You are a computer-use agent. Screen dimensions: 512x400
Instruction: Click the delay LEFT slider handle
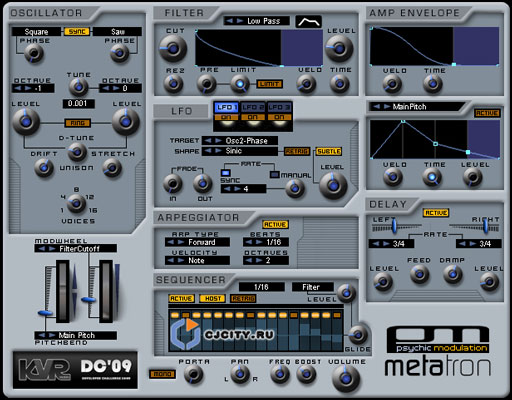tap(394, 225)
